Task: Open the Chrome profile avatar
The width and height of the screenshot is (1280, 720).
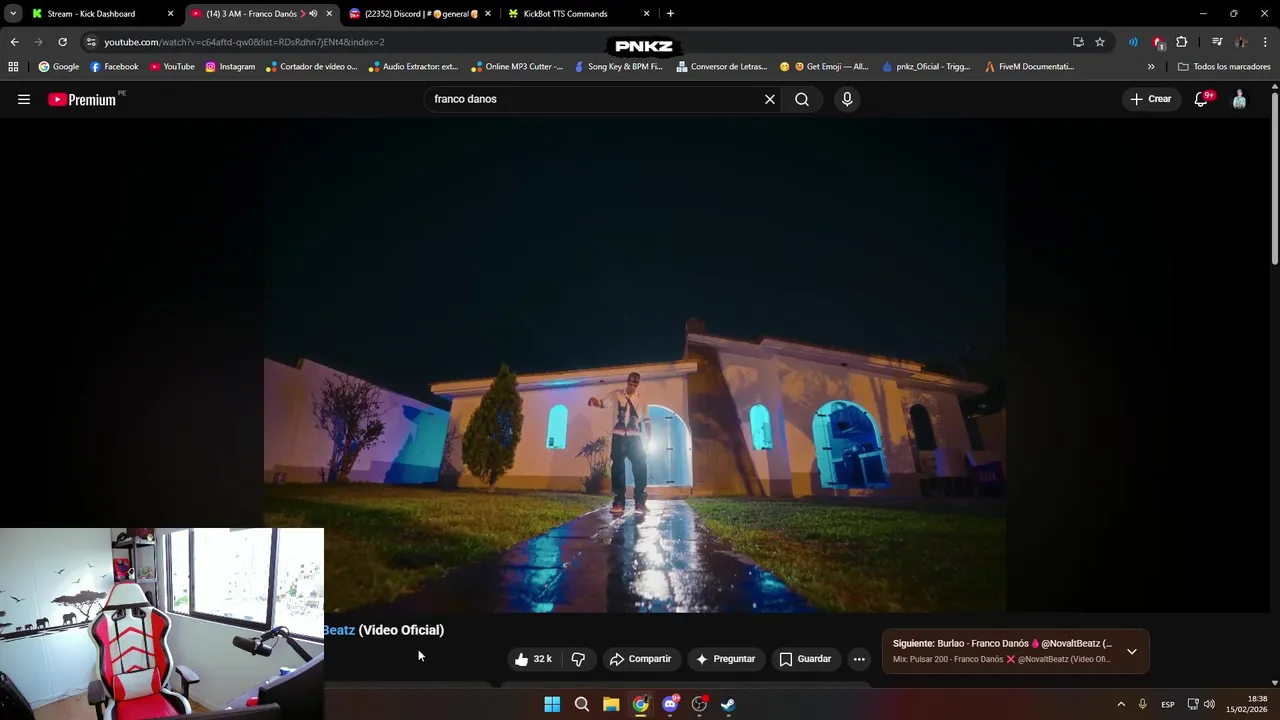Action: pyautogui.click(x=1241, y=42)
